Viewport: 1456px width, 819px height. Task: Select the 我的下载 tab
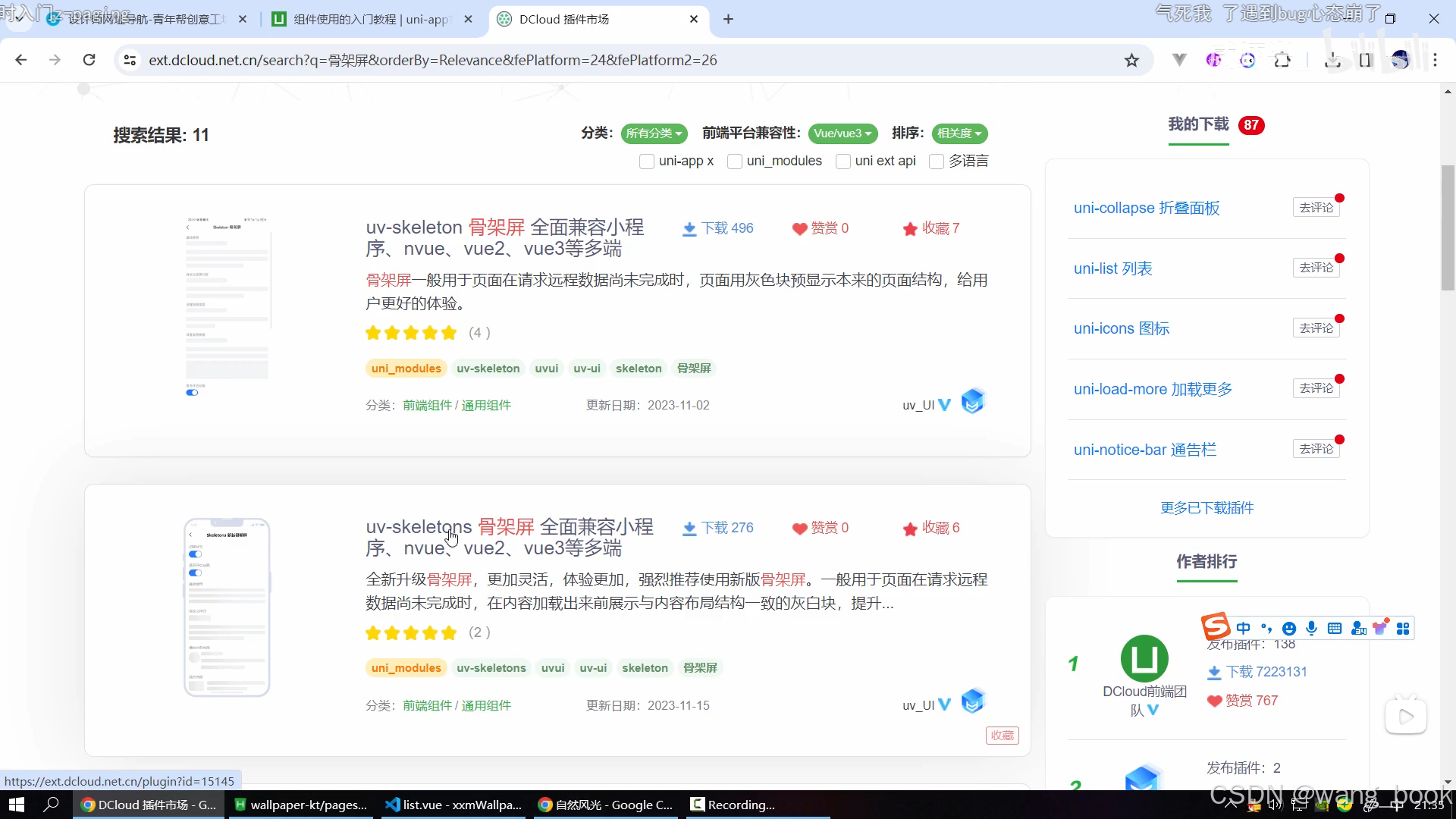pos(1198,124)
